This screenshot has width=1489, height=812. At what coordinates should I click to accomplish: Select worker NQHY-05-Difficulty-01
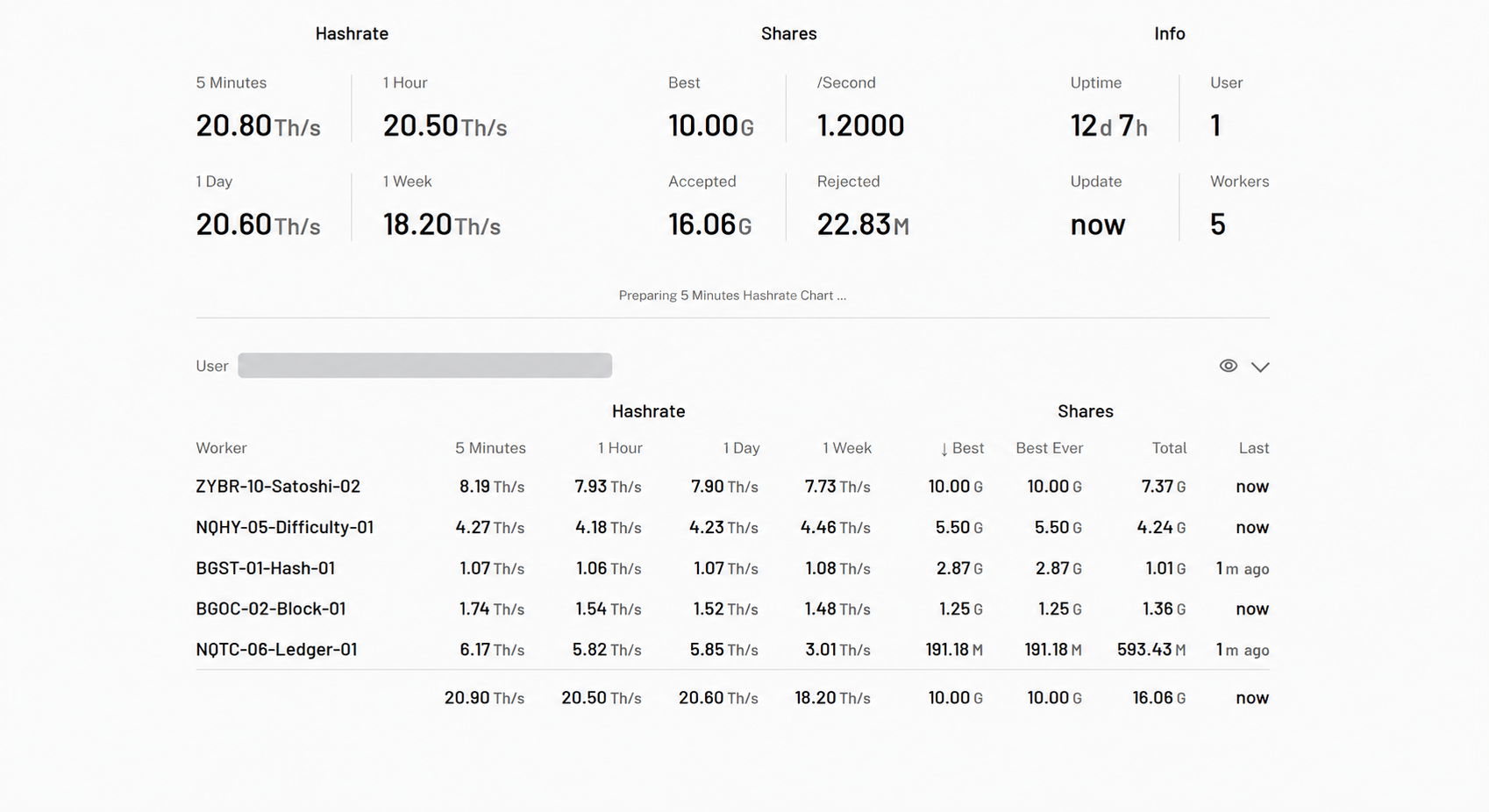tap(285, 527)
